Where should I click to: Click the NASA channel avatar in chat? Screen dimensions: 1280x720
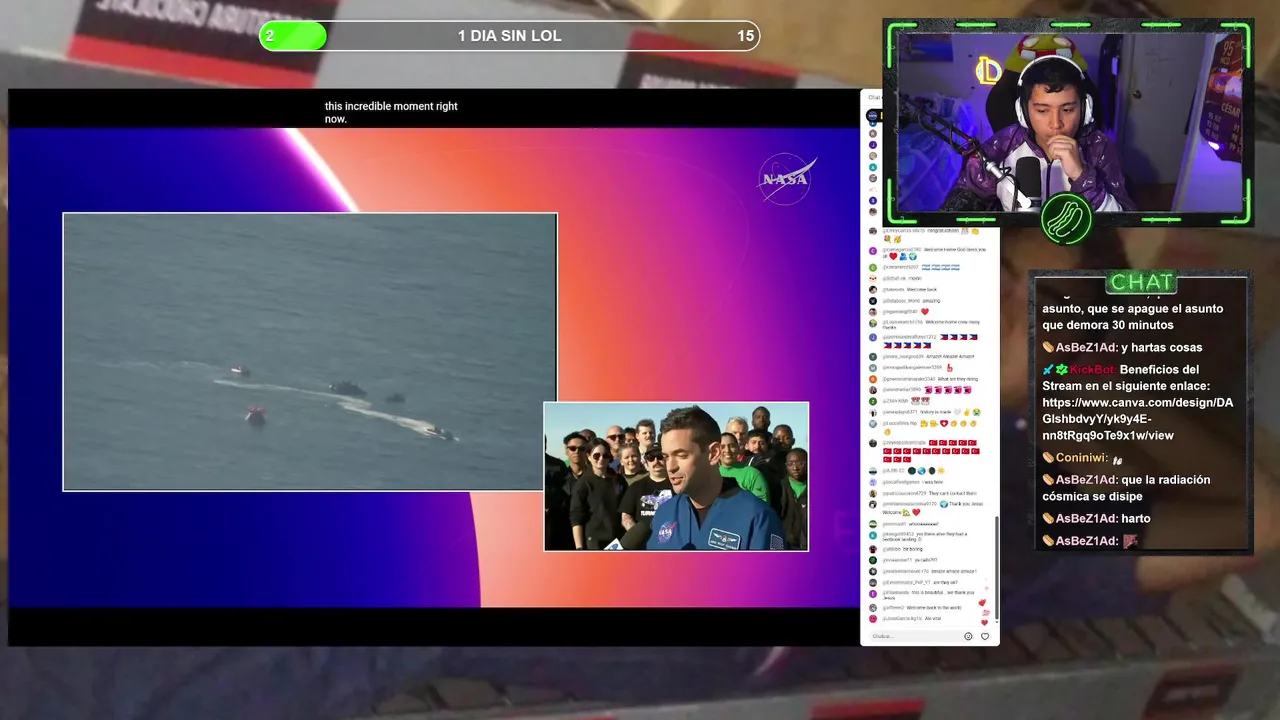pos(872,116)
